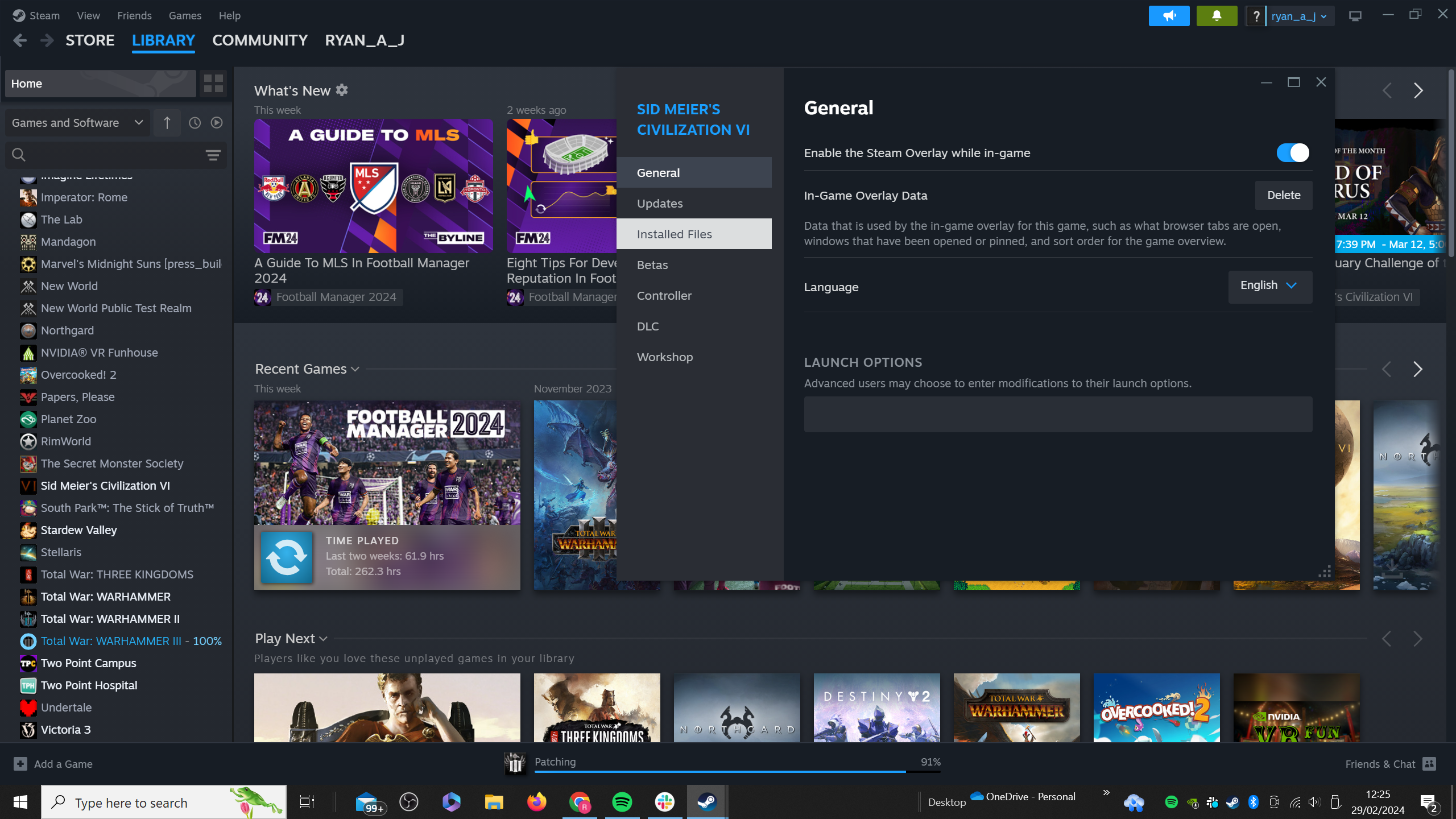Open Spotify from the taskbar
The width and height of the screenshot is (1456, 819).
click(622, 802)
